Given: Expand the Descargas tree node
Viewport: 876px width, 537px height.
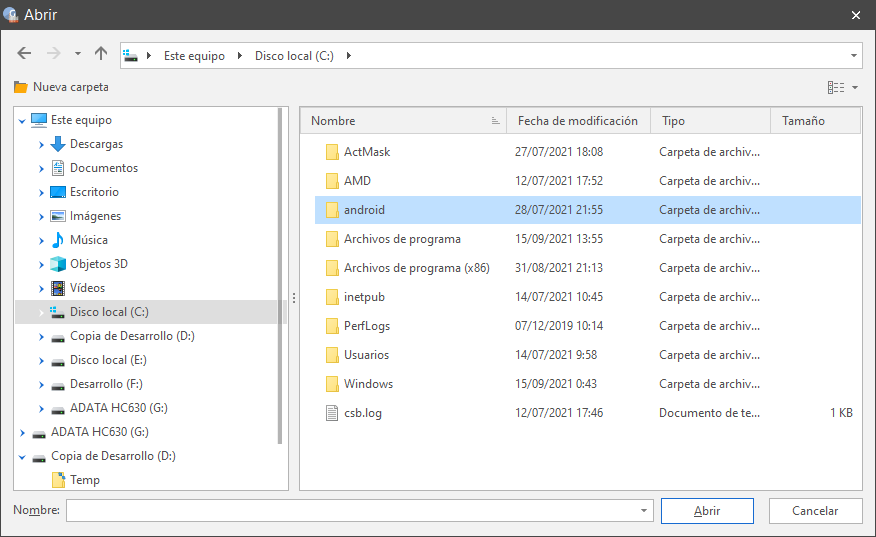Looking at the screenshot, I should click(41, 144).
